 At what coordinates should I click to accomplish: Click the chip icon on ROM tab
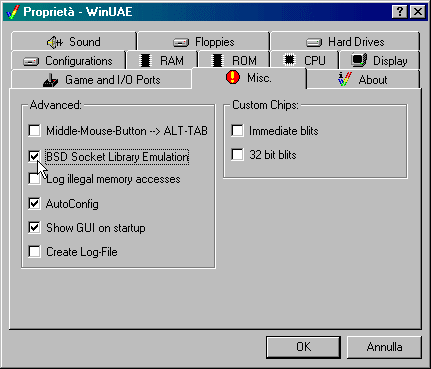point(217,61)
